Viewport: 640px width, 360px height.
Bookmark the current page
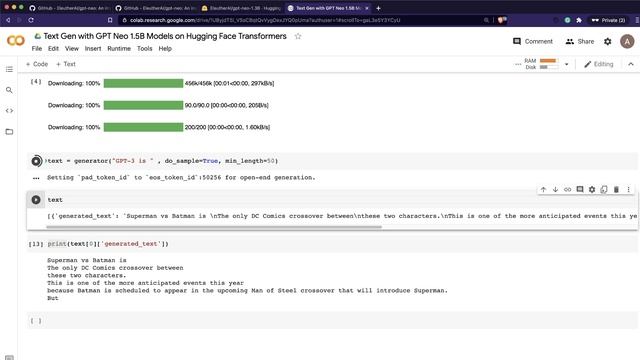tap(110, 20)
